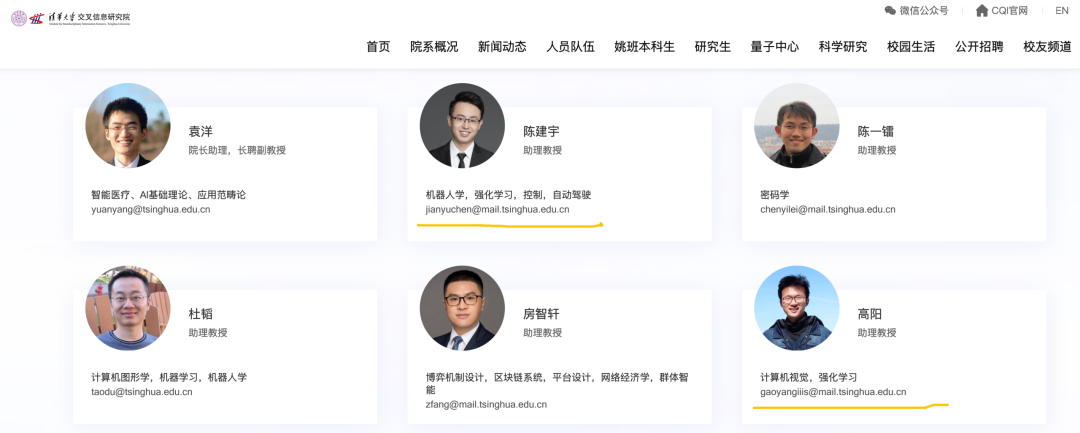1080x433 pixels.
Task: Open 陈建宇's profile photo
Action: (x=462, y=126)
